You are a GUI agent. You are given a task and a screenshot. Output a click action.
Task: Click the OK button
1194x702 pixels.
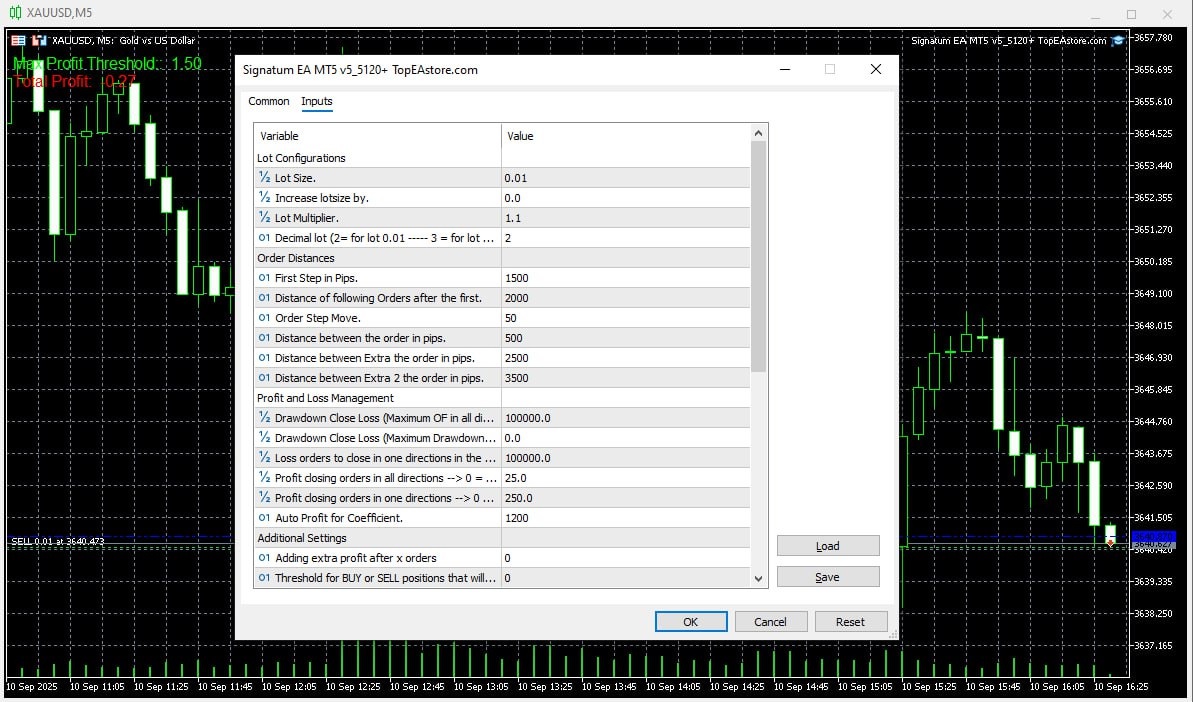click(691, 621)
